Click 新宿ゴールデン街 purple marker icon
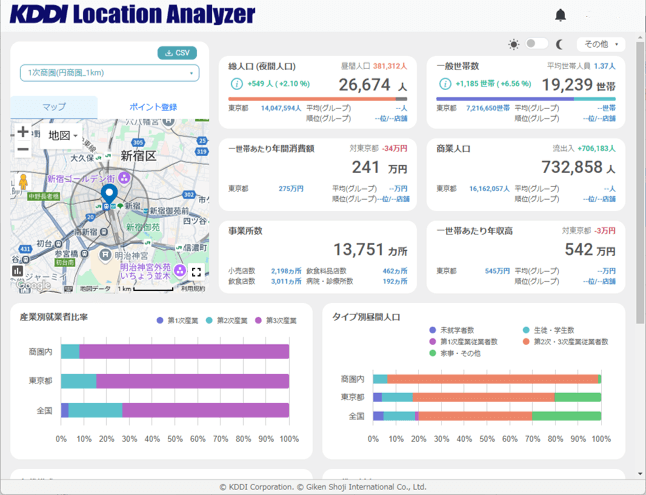 pyautogui.click(x=124, y=178)
